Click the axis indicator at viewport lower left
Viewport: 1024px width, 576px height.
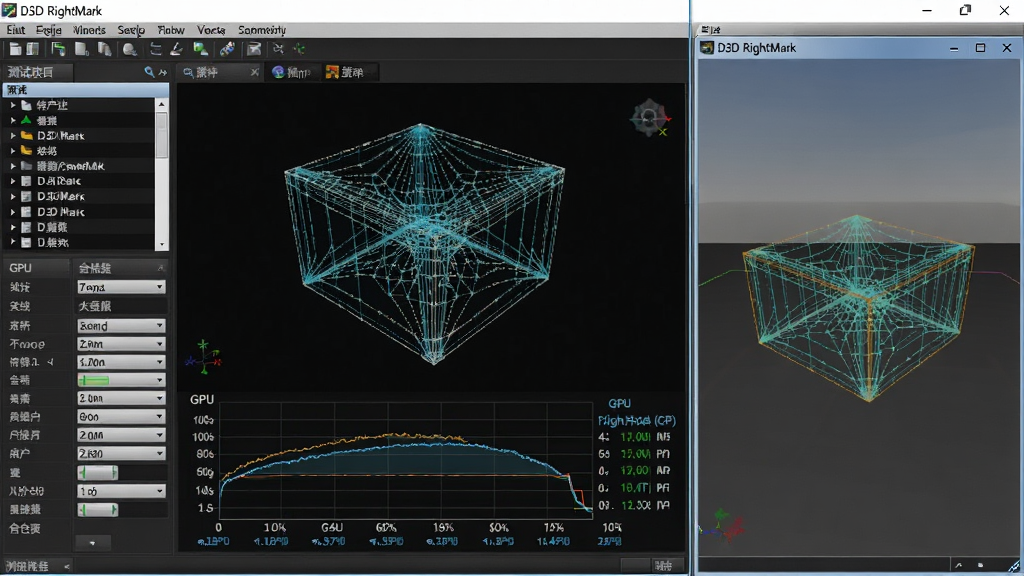click(204, 357)
